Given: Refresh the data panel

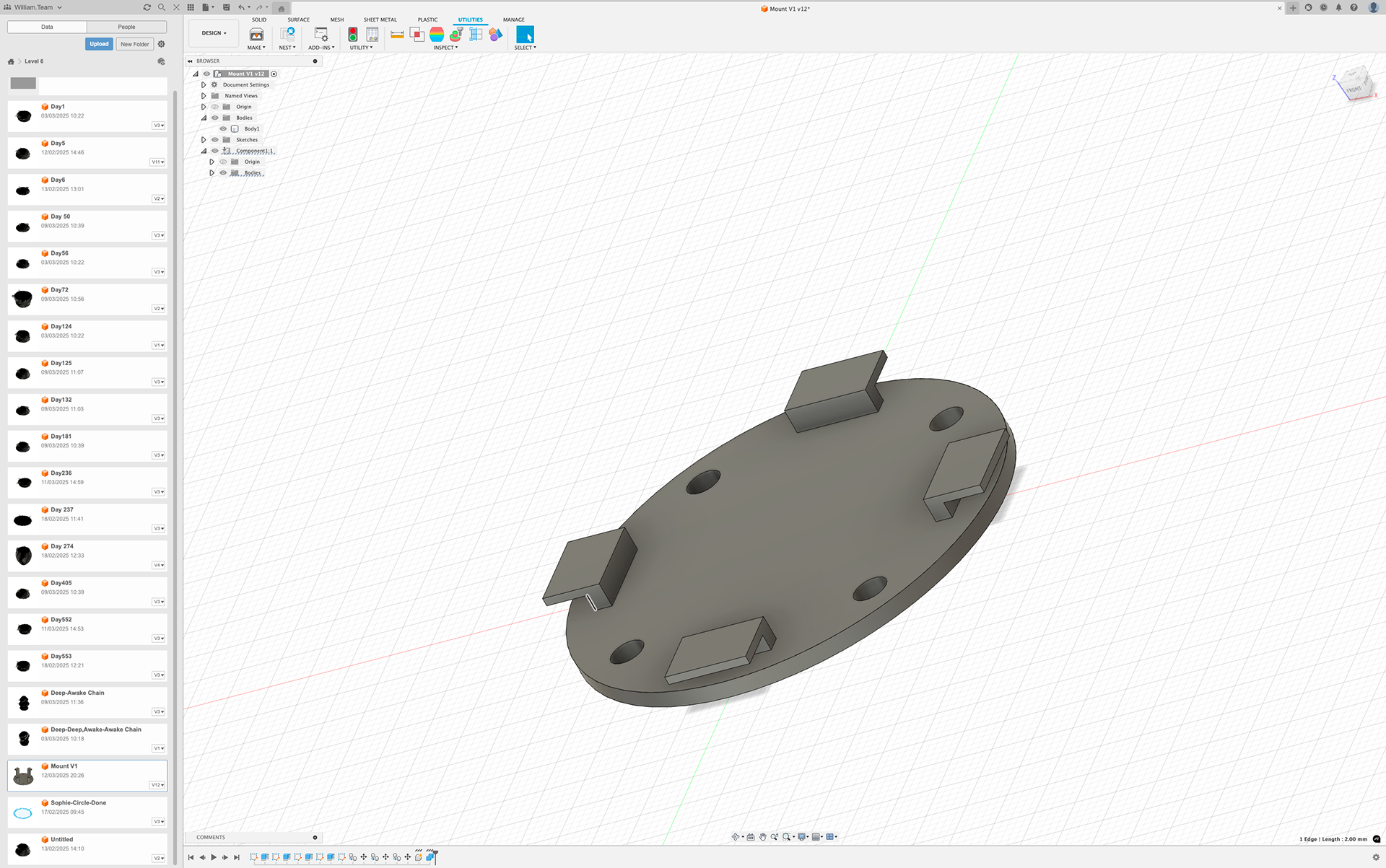Looking at the screenshot, I should [147, 7].
